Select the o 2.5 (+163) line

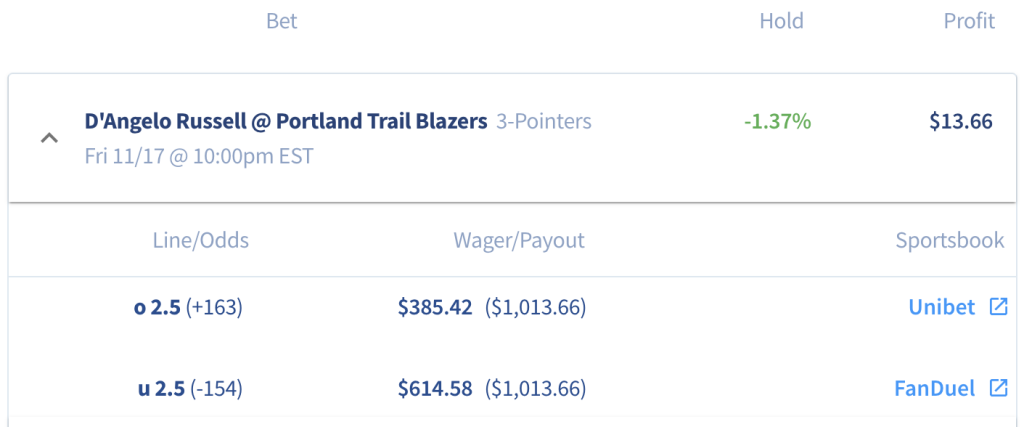[x=188, y=307]
